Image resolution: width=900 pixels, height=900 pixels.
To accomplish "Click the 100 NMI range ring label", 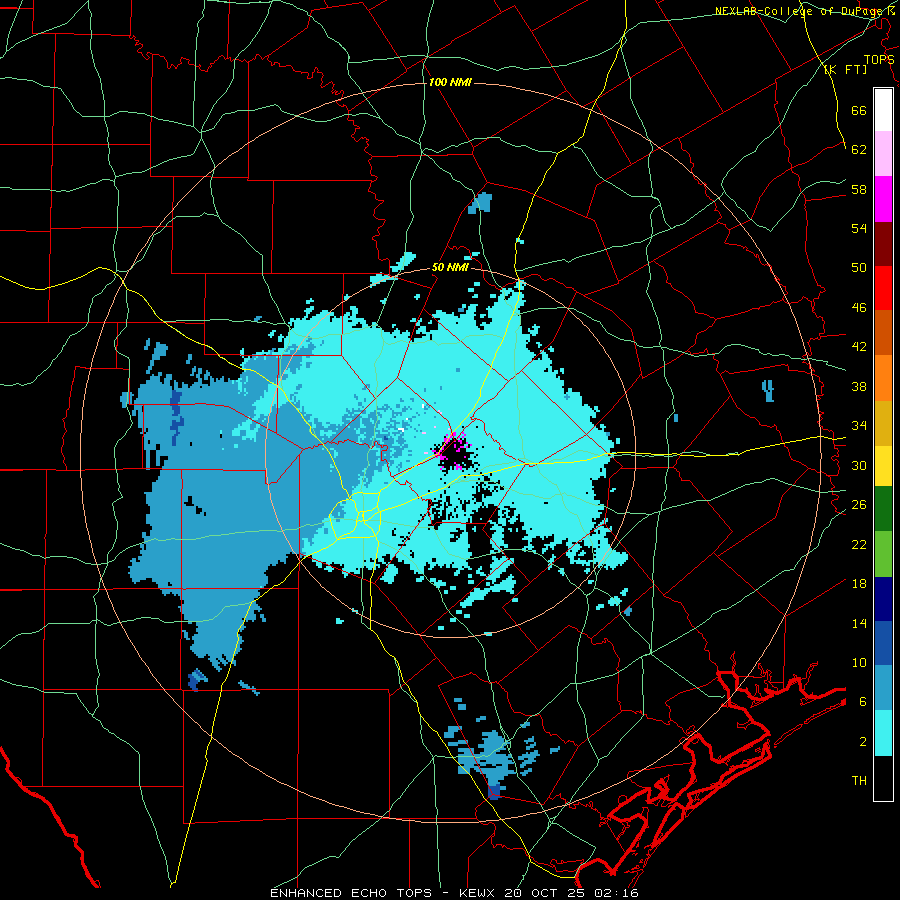I will click(x=450, y=83).
